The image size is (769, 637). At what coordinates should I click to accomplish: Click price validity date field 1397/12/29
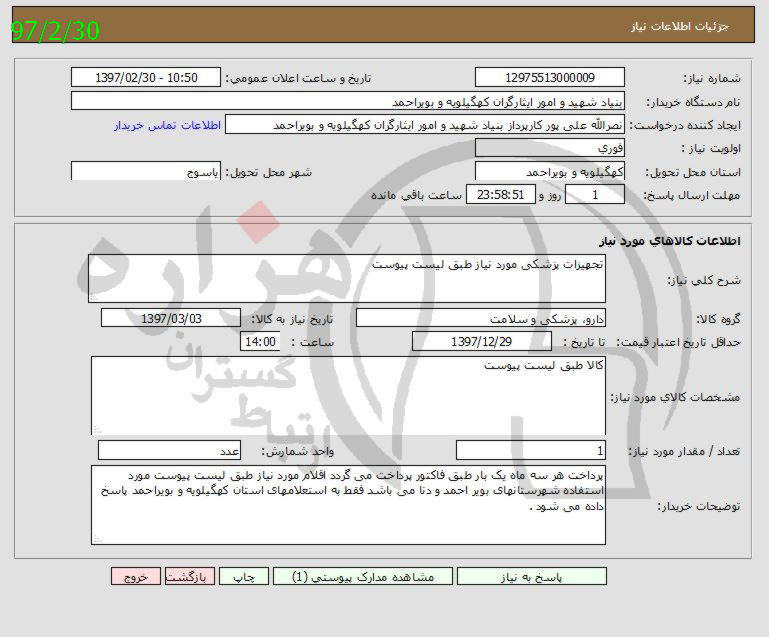[482, 341]
